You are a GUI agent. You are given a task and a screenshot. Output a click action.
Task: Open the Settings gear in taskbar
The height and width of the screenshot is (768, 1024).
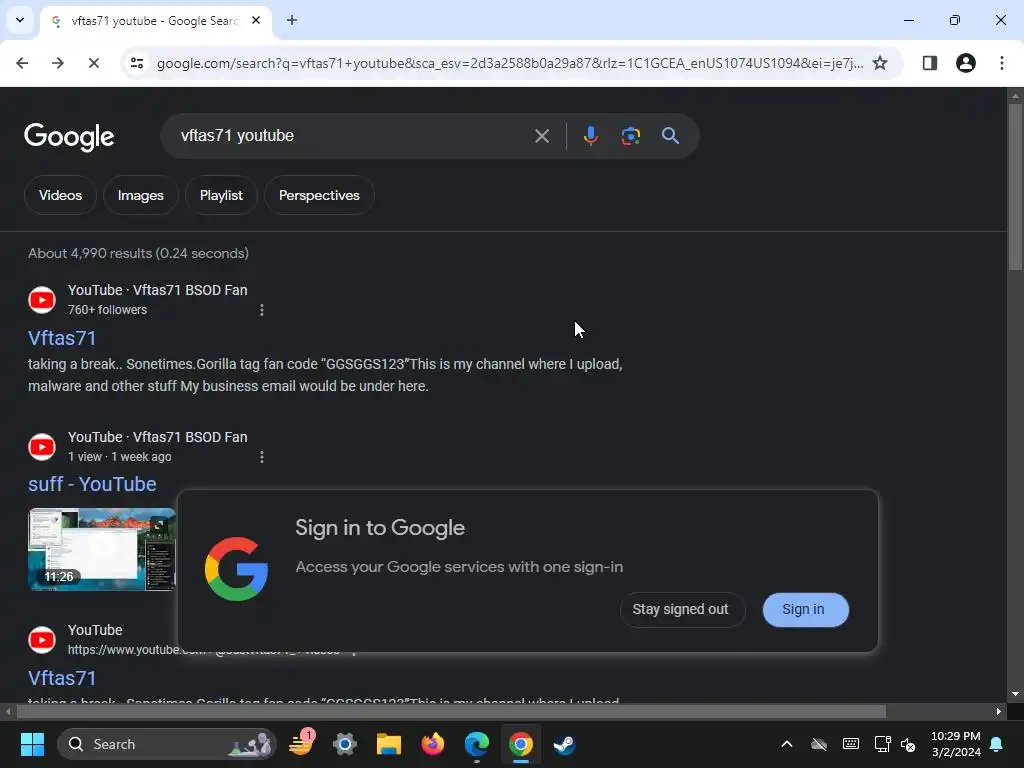click(344, 744)
